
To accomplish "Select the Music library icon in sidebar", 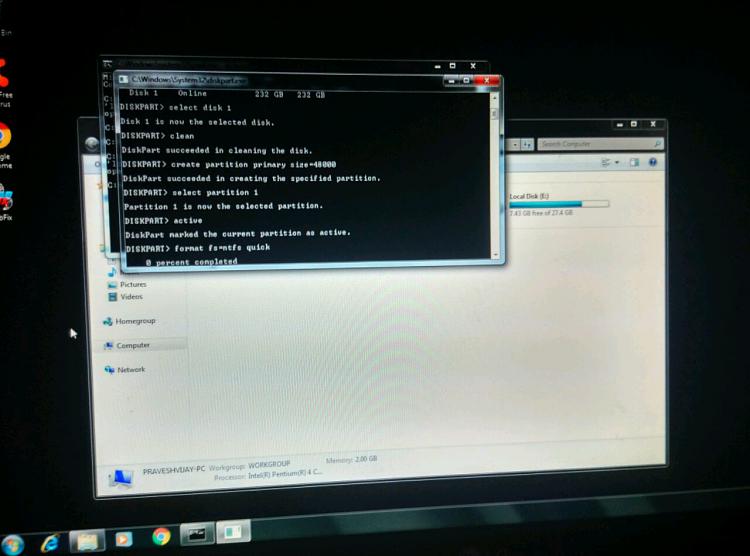I will point(111,272).
